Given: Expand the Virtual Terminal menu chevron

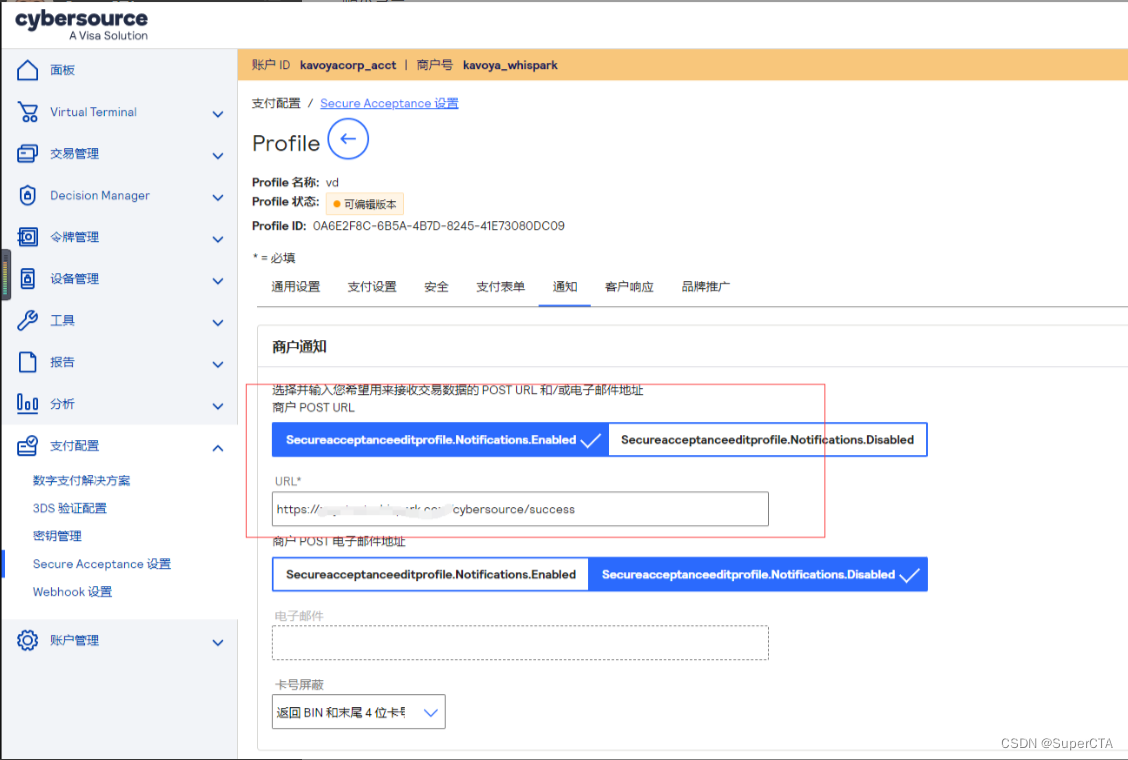Looking at the screenshot, I should pos(218,114).
